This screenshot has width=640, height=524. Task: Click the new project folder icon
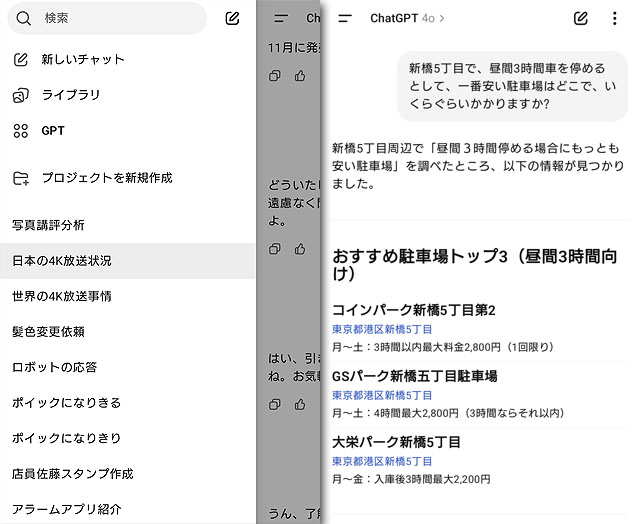21,178
